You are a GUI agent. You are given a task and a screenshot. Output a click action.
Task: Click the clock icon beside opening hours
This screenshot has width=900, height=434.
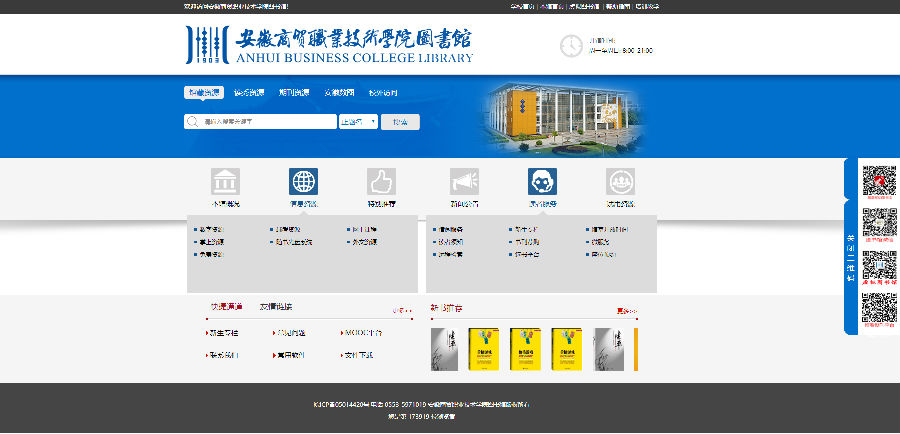pyautogui.click(x=571, y=45)
